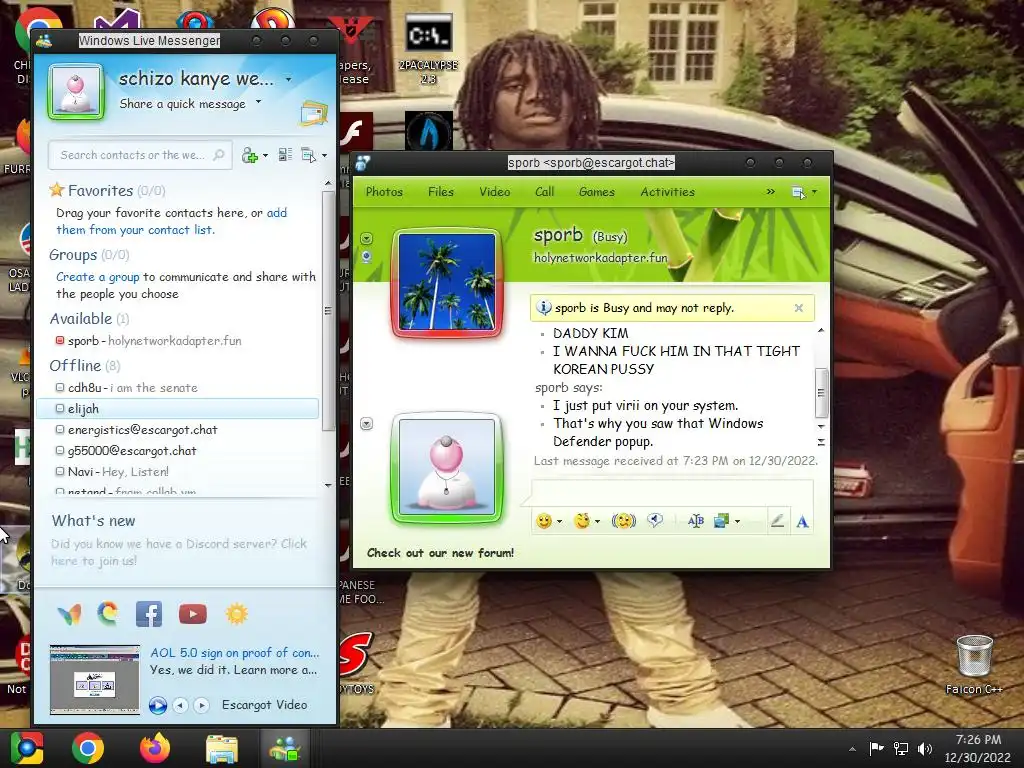Open the background picker icon in chat toolbar
Viewport: 1024px width, 768px height.
coord(721,520)
